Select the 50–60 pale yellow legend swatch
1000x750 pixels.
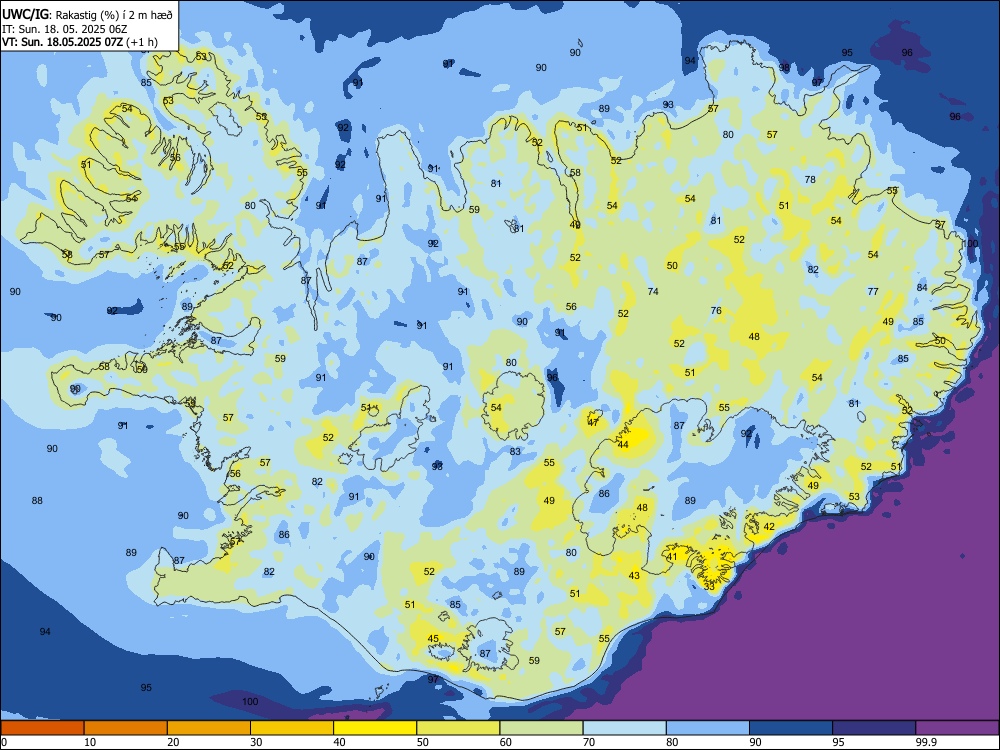(458, 728)
